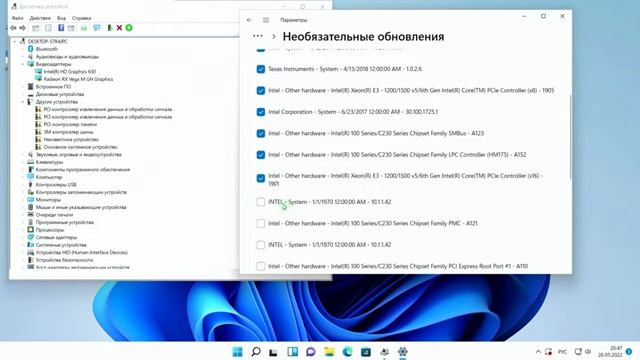
Task: Click the blue Help icon in Device Manager toolbar
Action: (x=61, y=28)
